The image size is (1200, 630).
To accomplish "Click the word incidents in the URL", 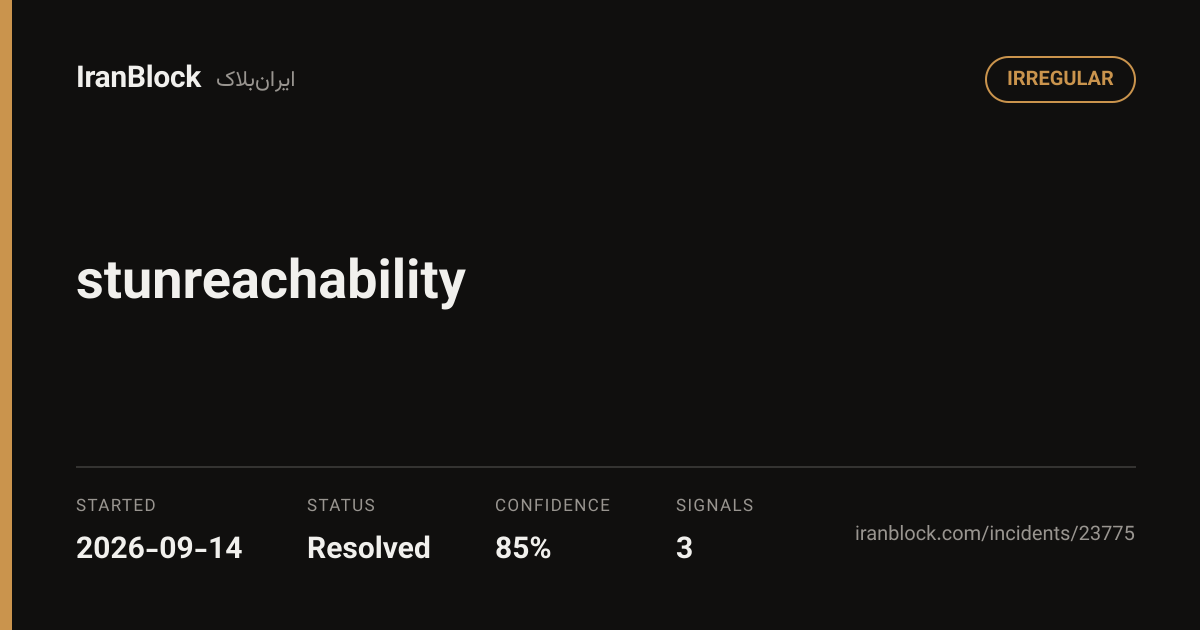I will point(1027,534).
